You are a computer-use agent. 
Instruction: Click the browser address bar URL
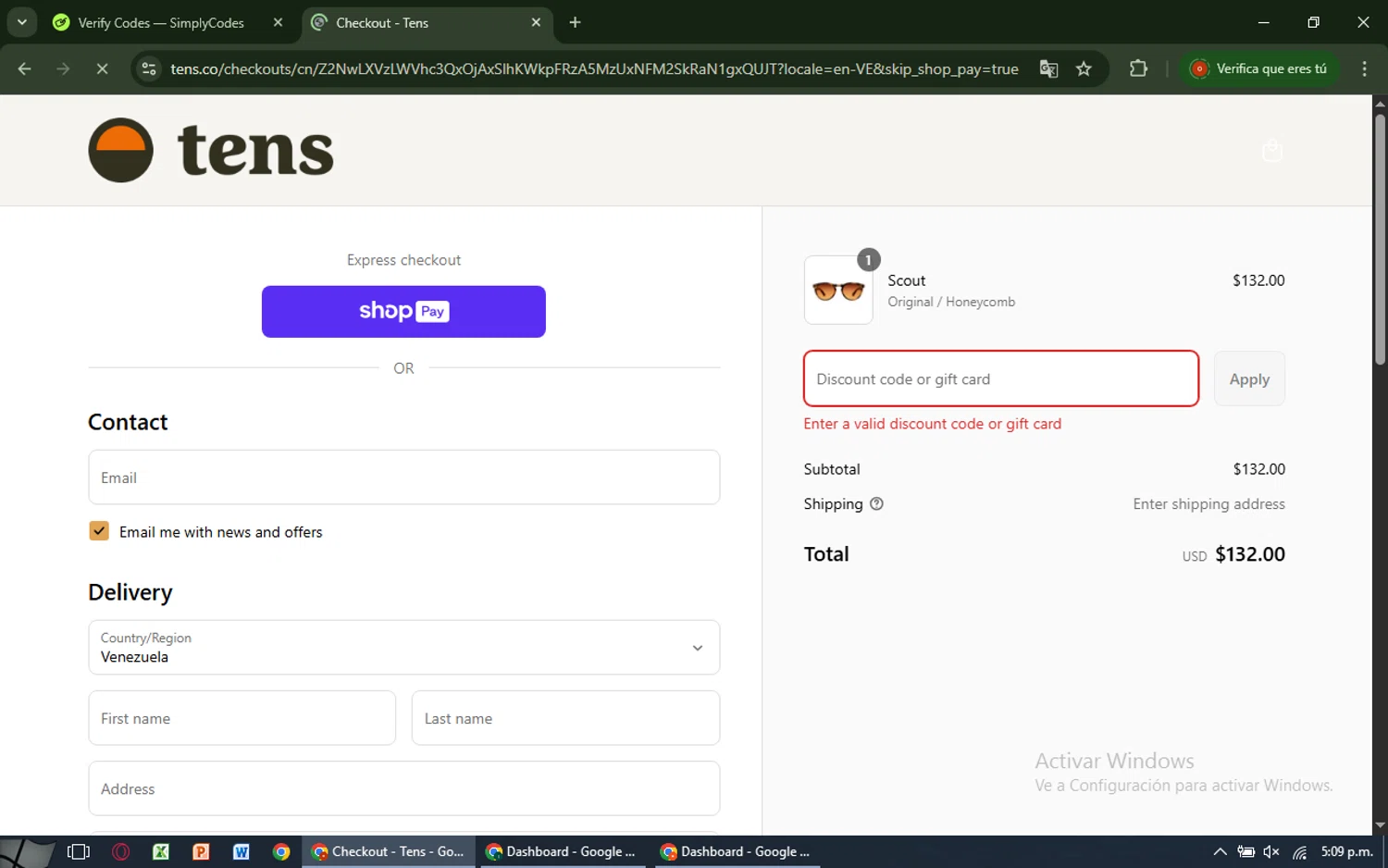(x=594, y=69)
